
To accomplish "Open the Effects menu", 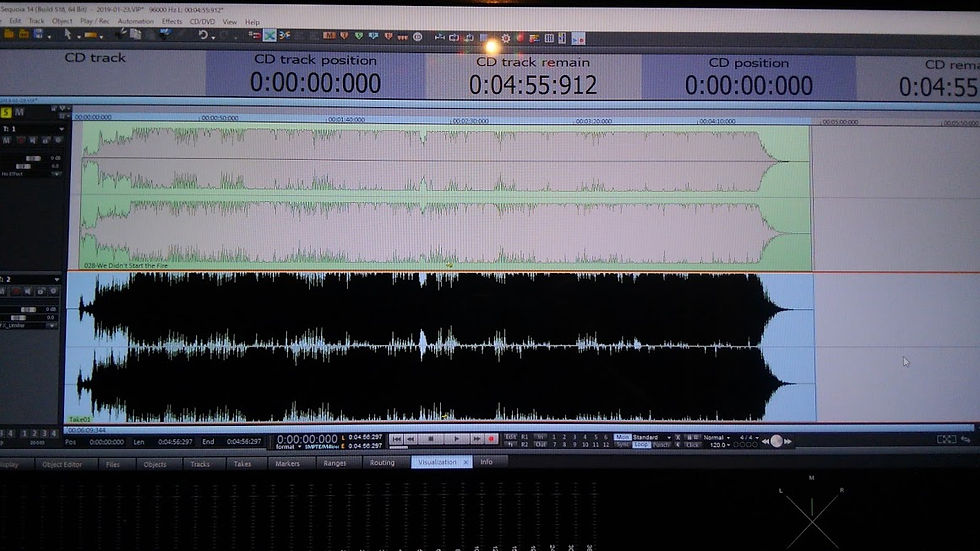I will point(172,21).
